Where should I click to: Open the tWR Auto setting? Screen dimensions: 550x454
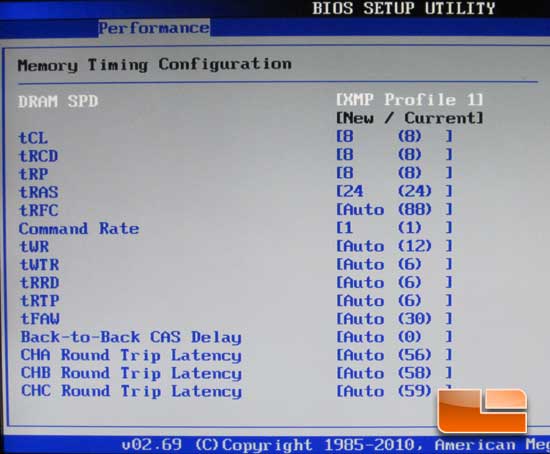(x=394, y=246)
